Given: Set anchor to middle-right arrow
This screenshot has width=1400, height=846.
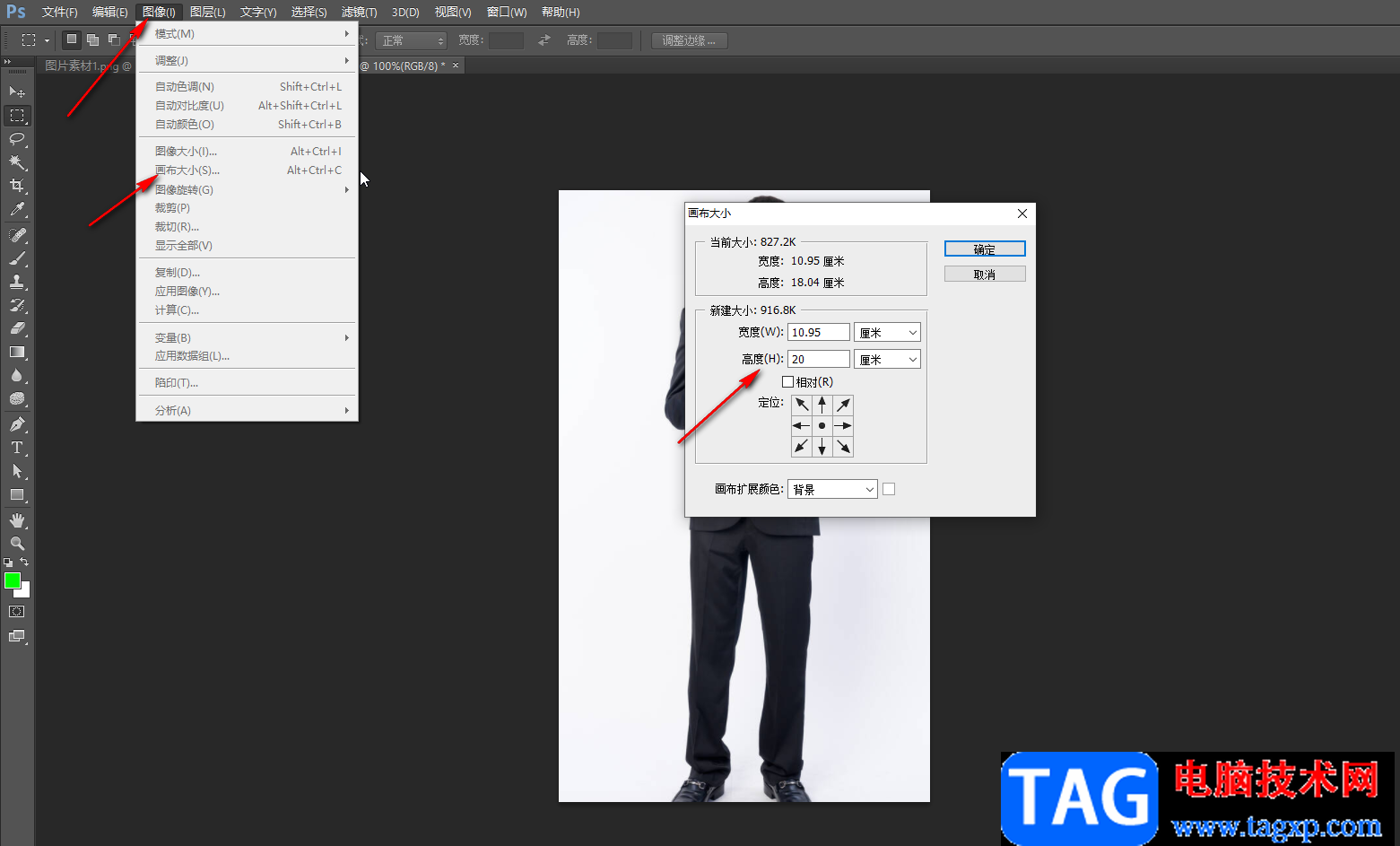Looking at the screenshot, I should click(843, 425).
